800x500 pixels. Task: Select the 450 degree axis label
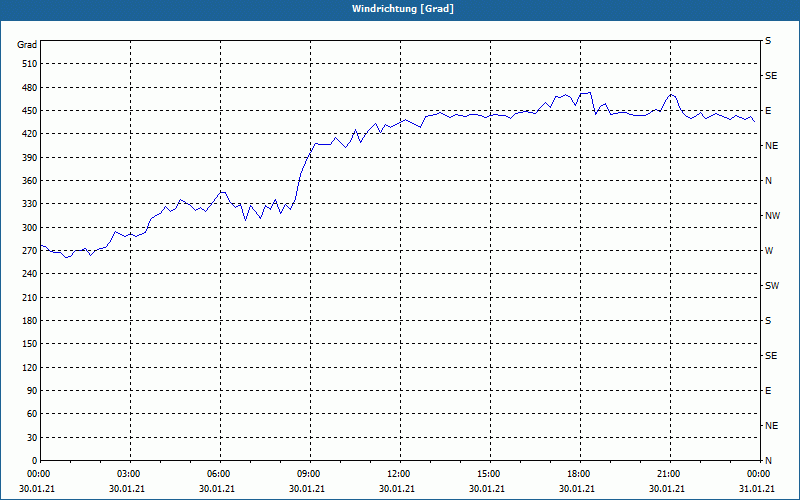tap(30, 111)
